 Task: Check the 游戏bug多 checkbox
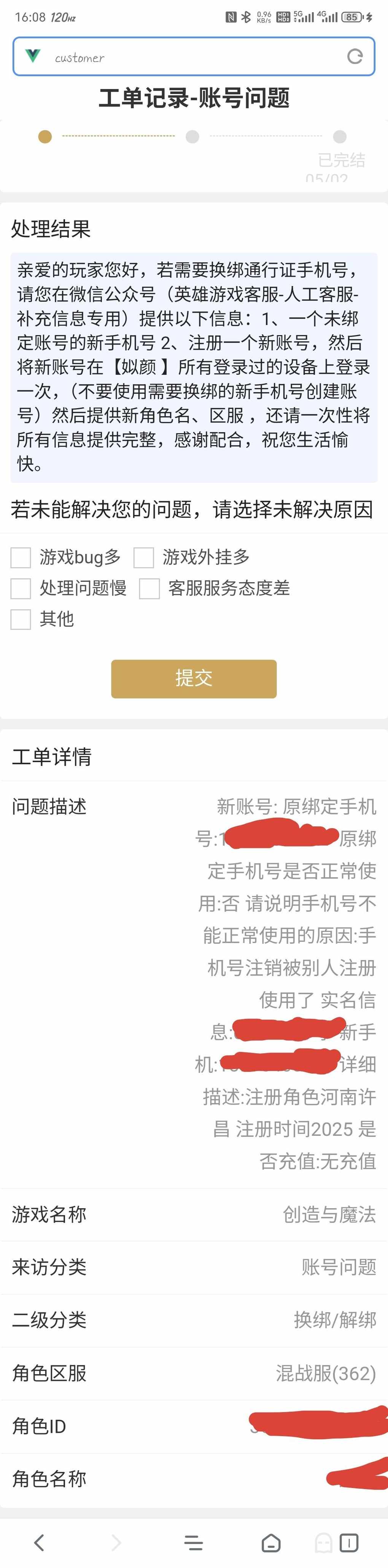click(x=21, y=557)
